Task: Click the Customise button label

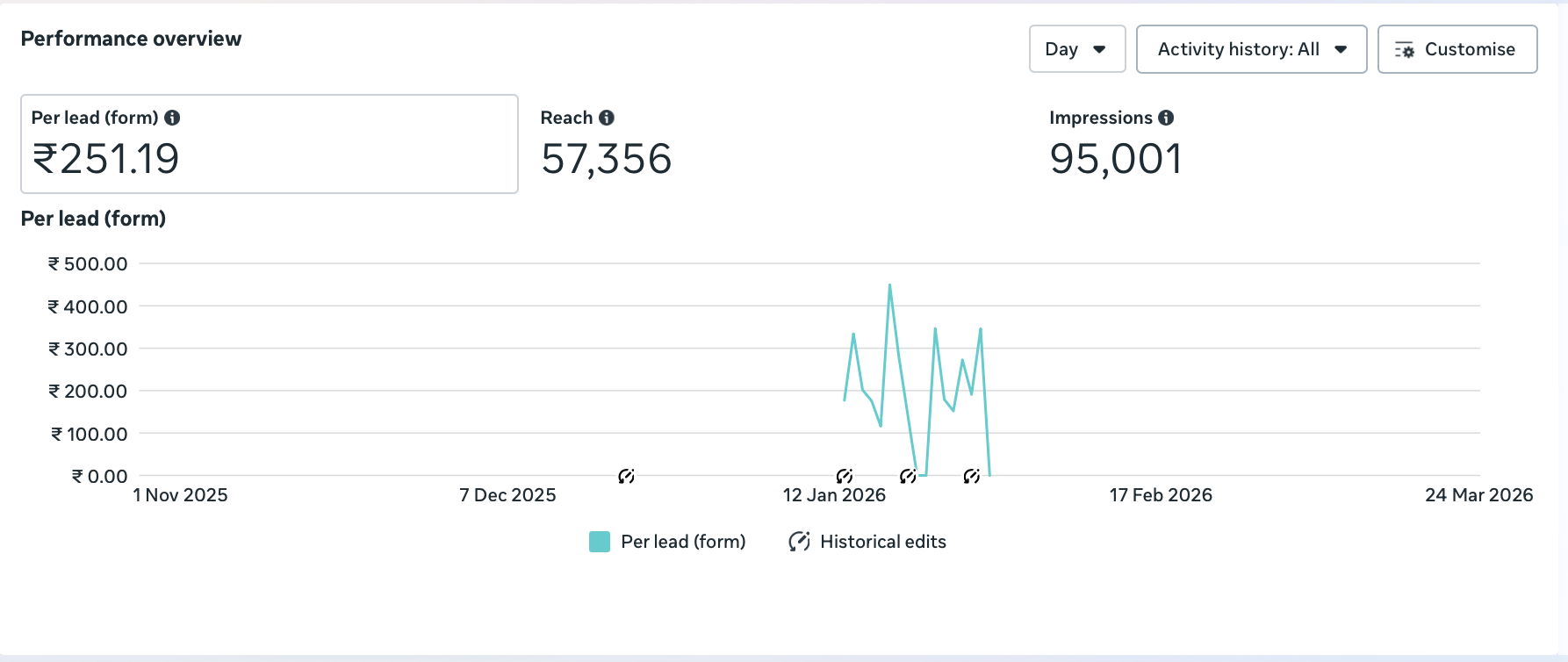Action: click(1470, 49)
